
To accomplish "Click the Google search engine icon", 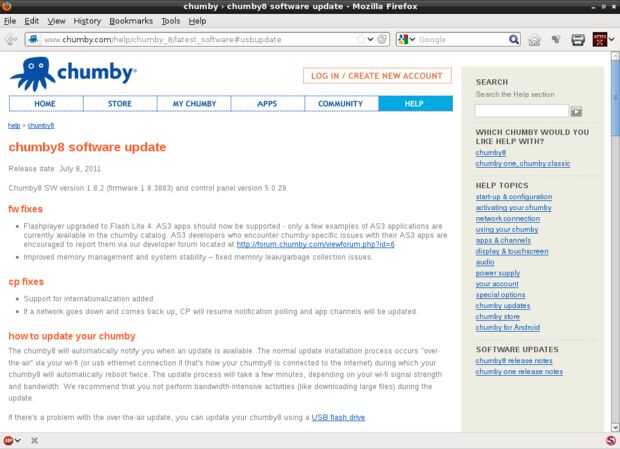I will click(x=403, y=40).
